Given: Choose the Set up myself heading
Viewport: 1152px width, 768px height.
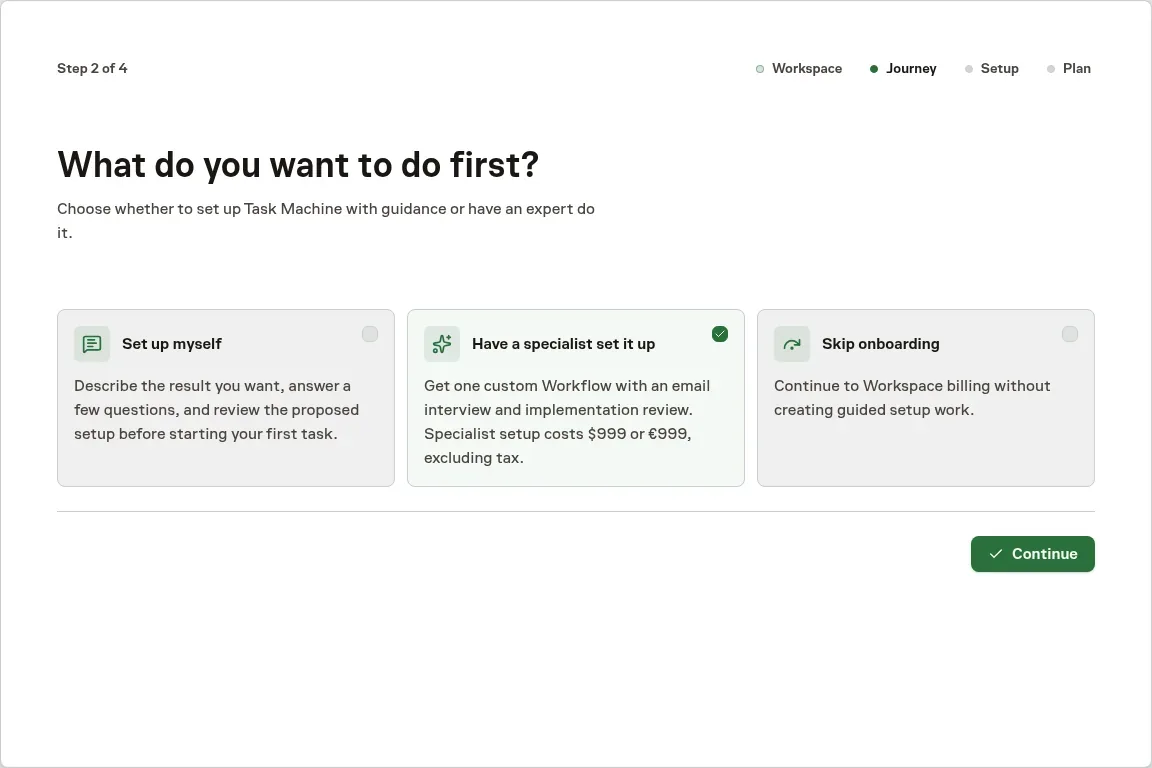Looking at the screenshot, I should pos(172,344).
